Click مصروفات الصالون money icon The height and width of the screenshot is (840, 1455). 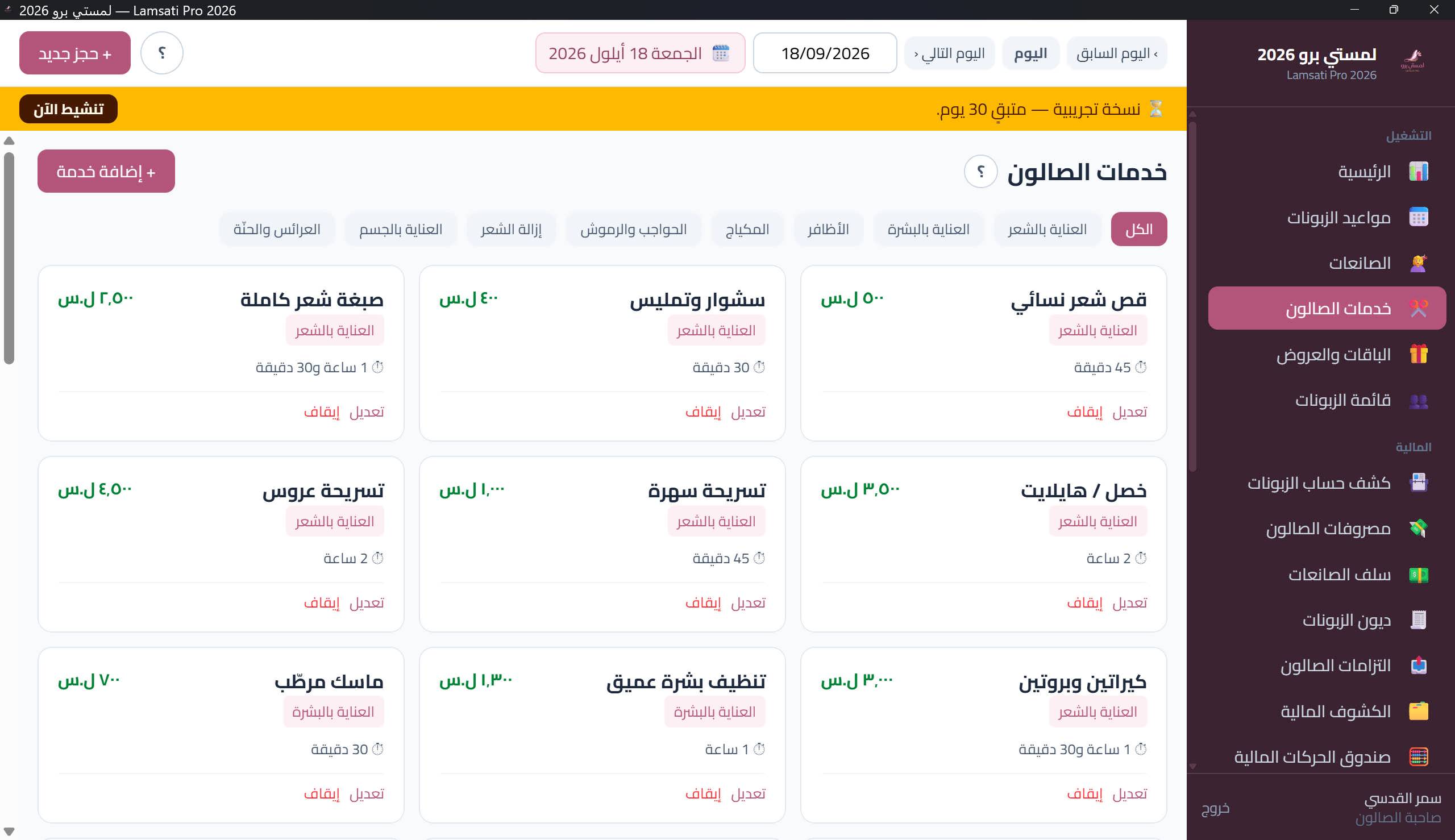(1418, 529)
